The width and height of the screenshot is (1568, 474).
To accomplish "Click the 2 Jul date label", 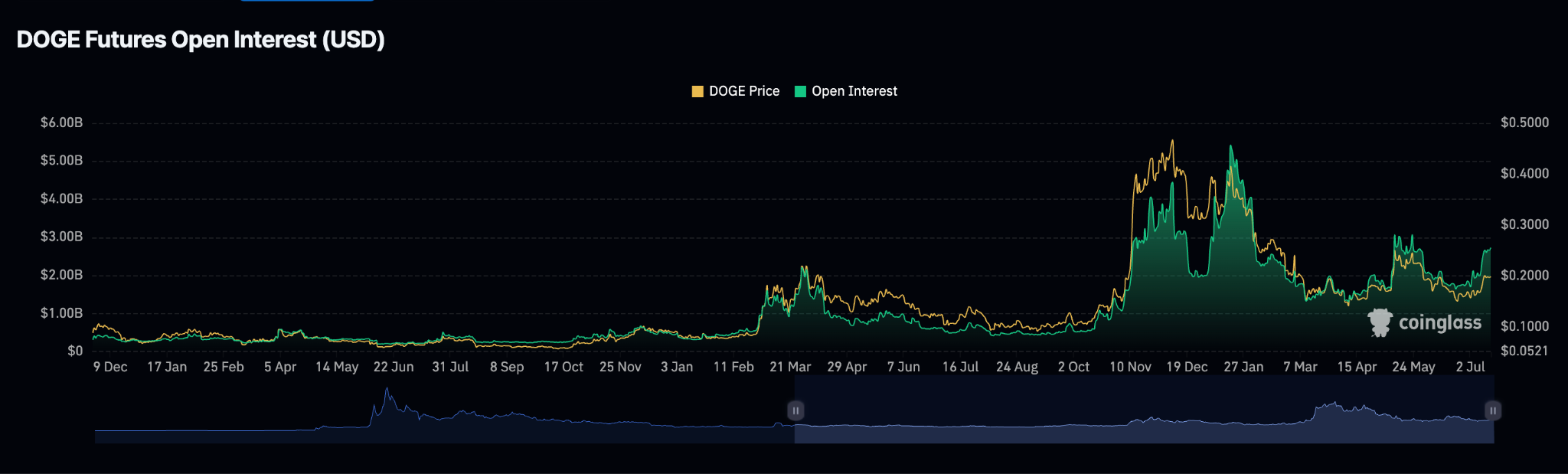I will click(1470, 367).
